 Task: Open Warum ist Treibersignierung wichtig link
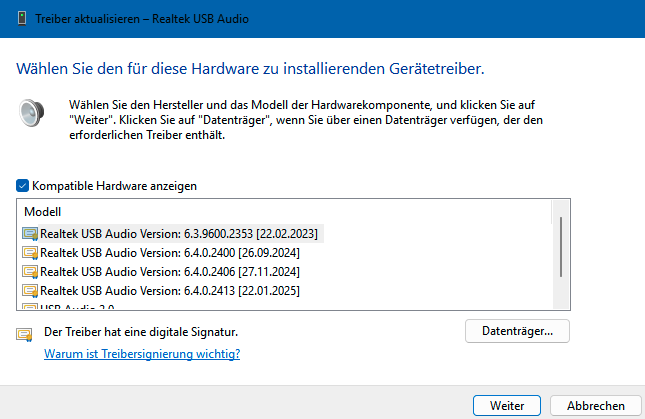(x=142, y=354)
